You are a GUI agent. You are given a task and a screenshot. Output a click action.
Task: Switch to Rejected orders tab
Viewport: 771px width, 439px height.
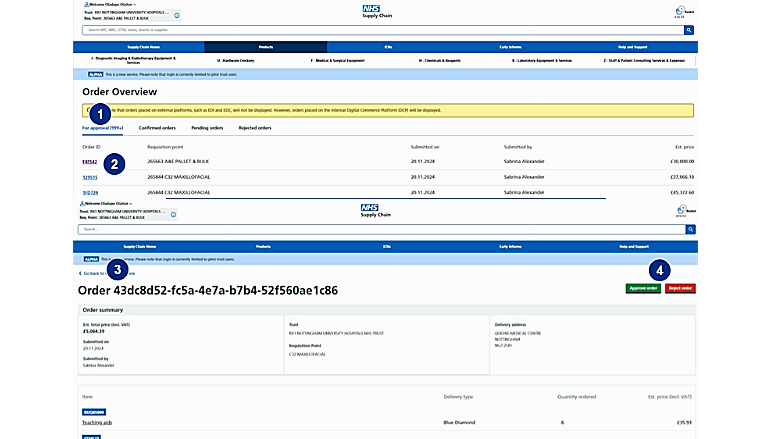[x=255, y=128]
